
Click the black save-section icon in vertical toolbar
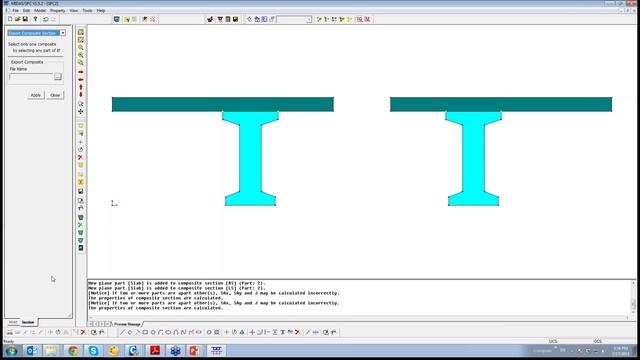(x=81, y=191)
